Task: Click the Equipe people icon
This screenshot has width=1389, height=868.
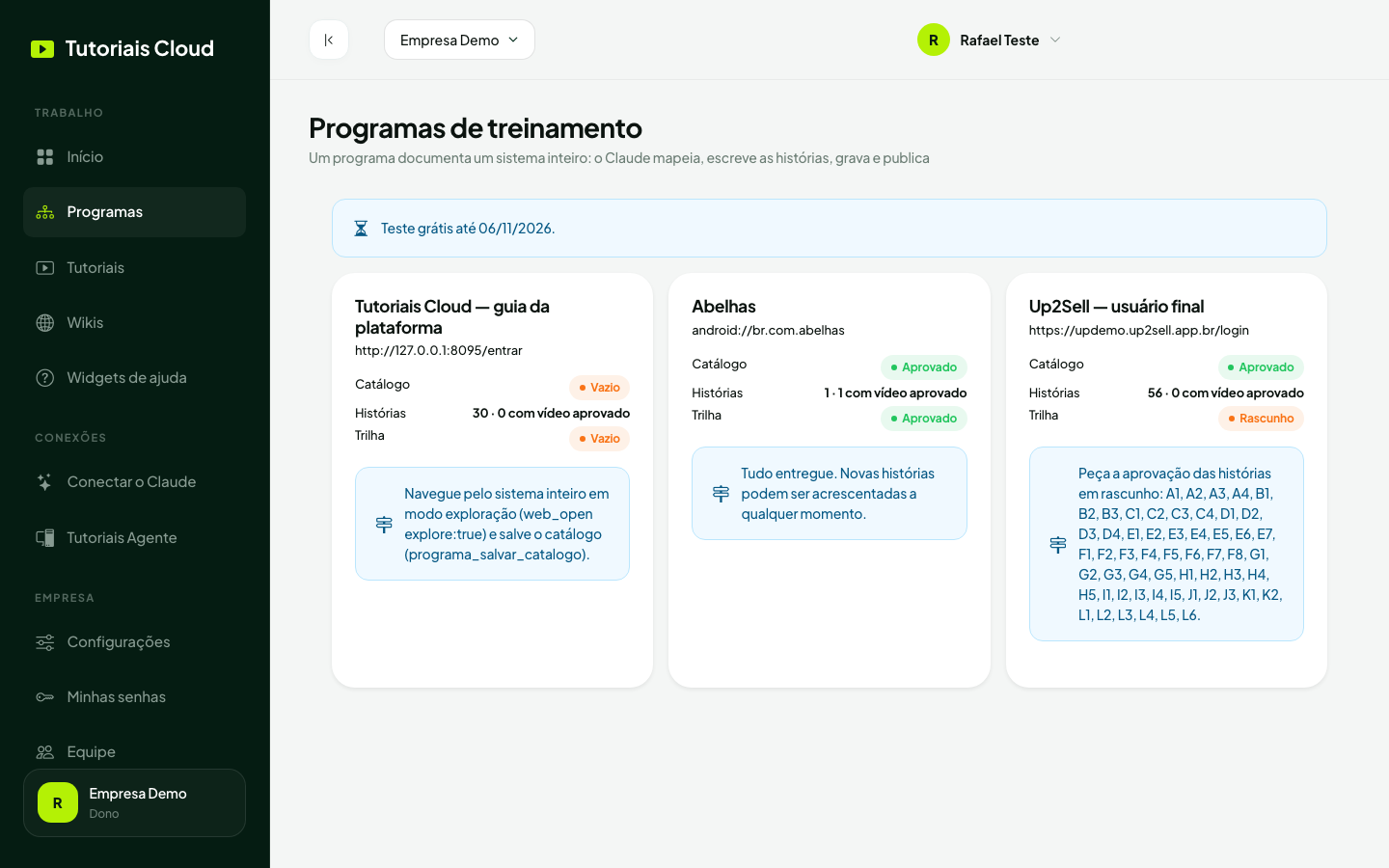Action: pos(45,752)
